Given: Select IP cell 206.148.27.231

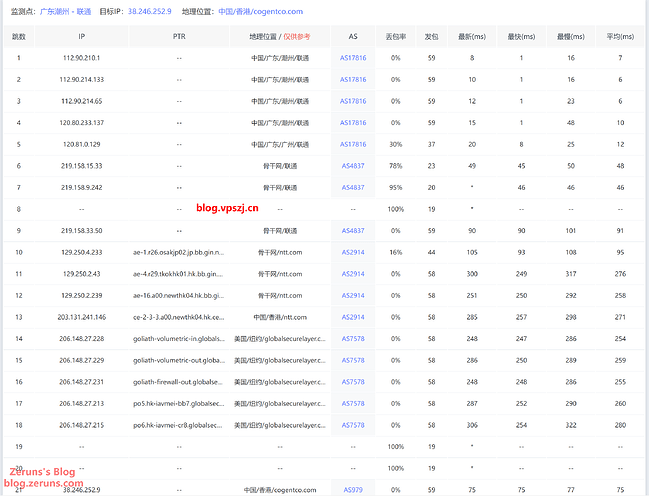Looking at the screenshot, I should tap(82, 382).
